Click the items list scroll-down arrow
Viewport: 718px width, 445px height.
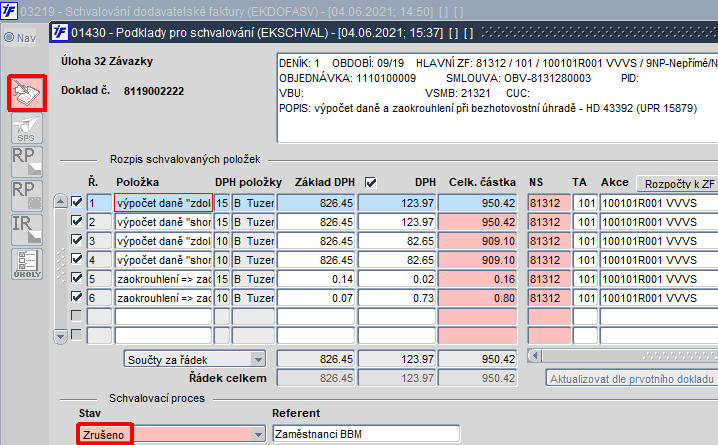click(60, 336)
